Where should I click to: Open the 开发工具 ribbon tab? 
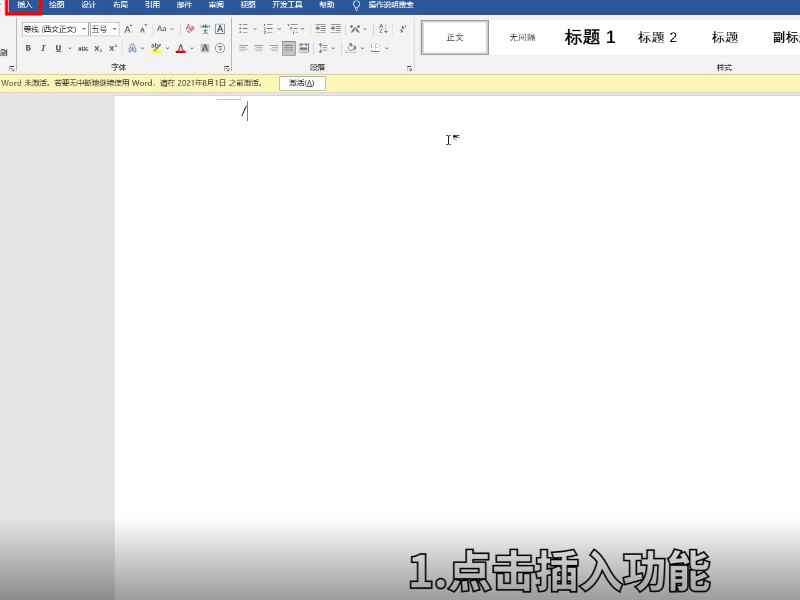click(288, 5)
